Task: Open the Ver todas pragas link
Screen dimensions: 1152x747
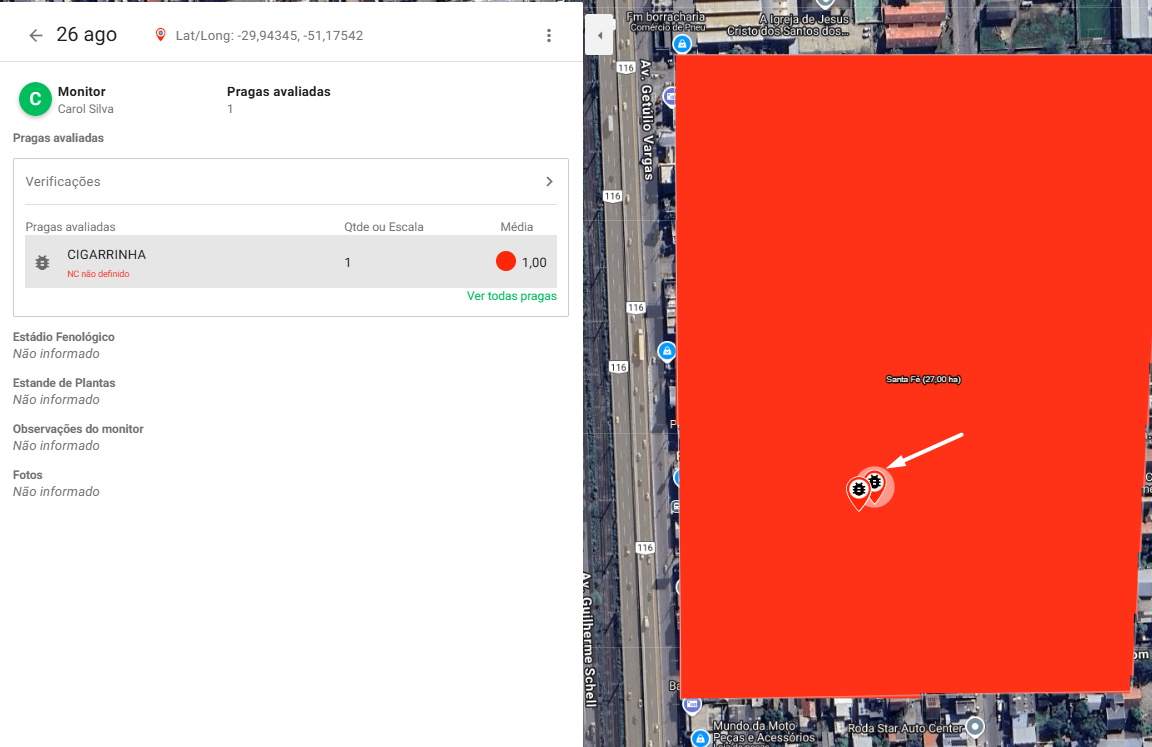Action: pos(511,296)
